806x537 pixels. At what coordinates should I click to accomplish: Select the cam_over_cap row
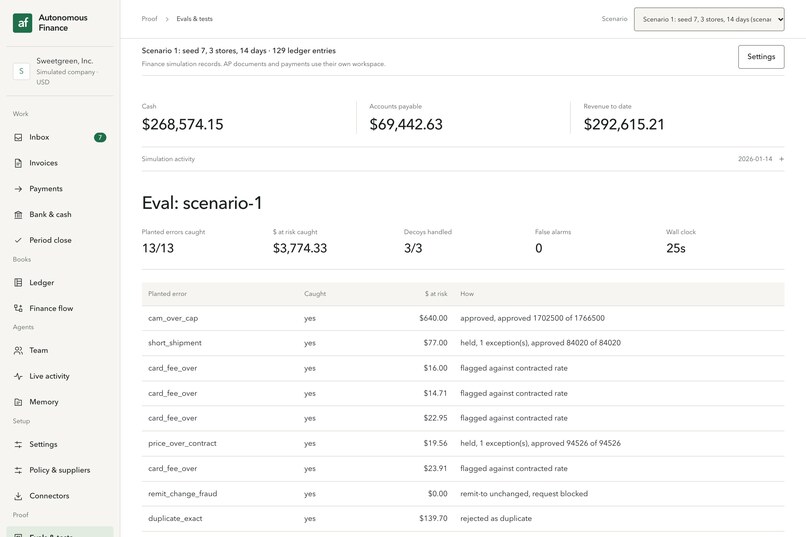pyautogui.click(x=463, y=318)
